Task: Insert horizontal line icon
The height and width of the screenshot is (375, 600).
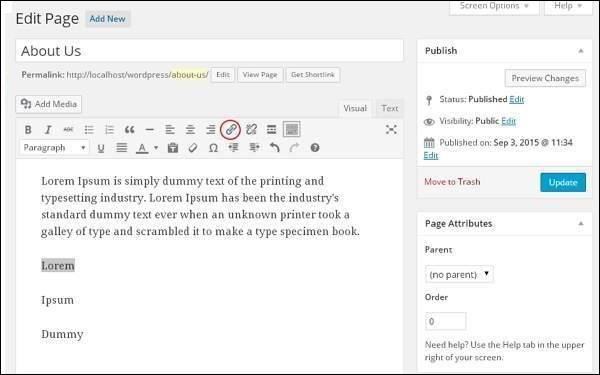Action: pos(150,130)
